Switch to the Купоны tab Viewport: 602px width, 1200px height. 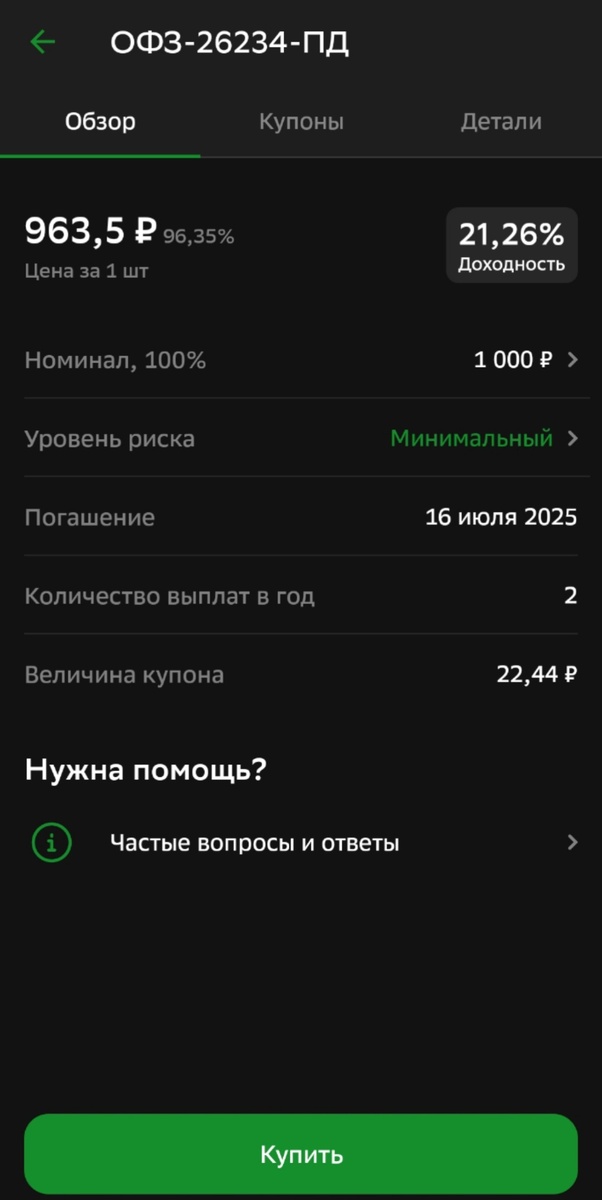(x=301, y=121)
